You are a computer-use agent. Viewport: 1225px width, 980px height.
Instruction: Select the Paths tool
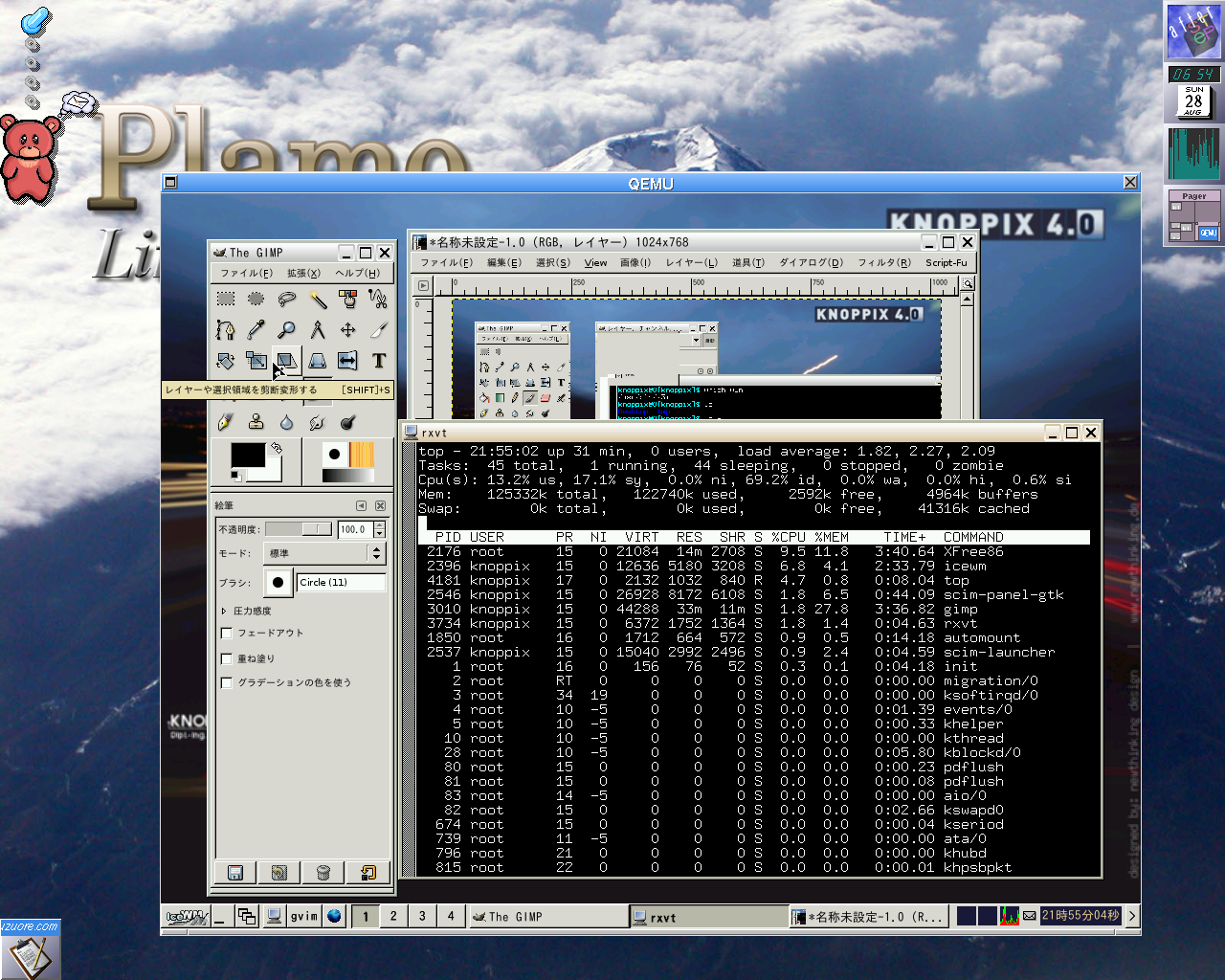226,330
